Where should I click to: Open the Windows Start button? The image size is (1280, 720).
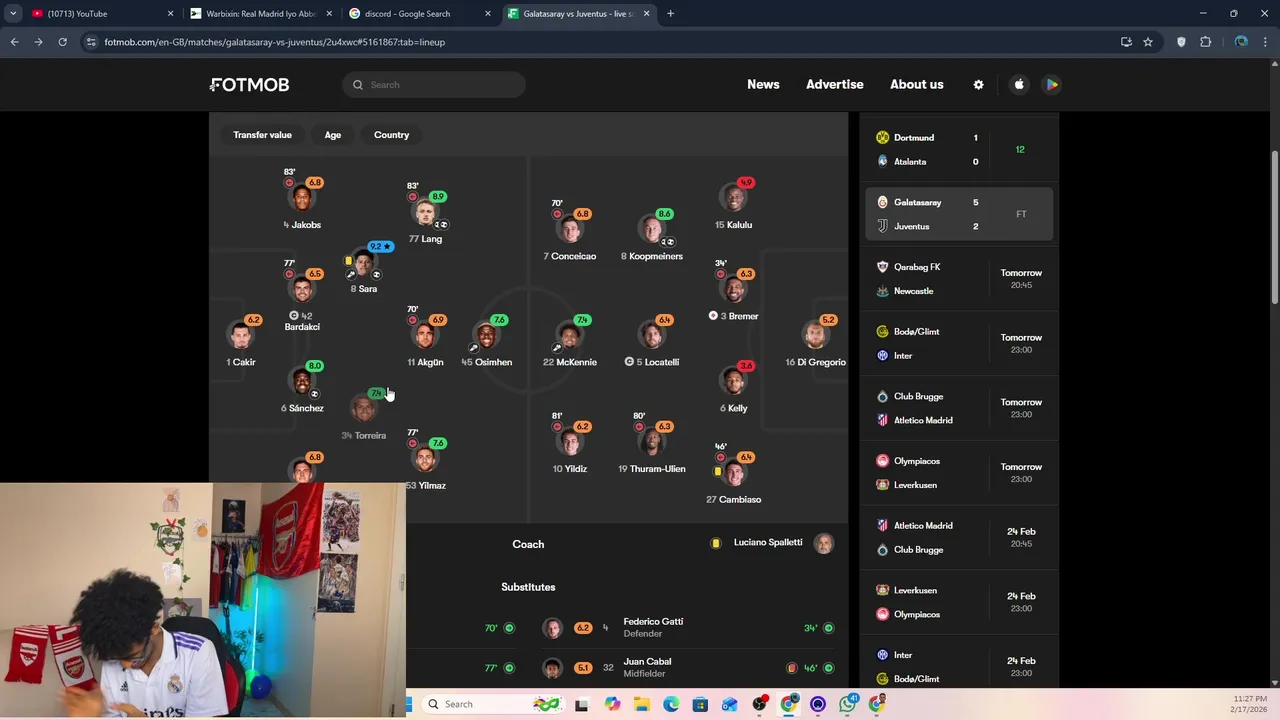(408, 704)
